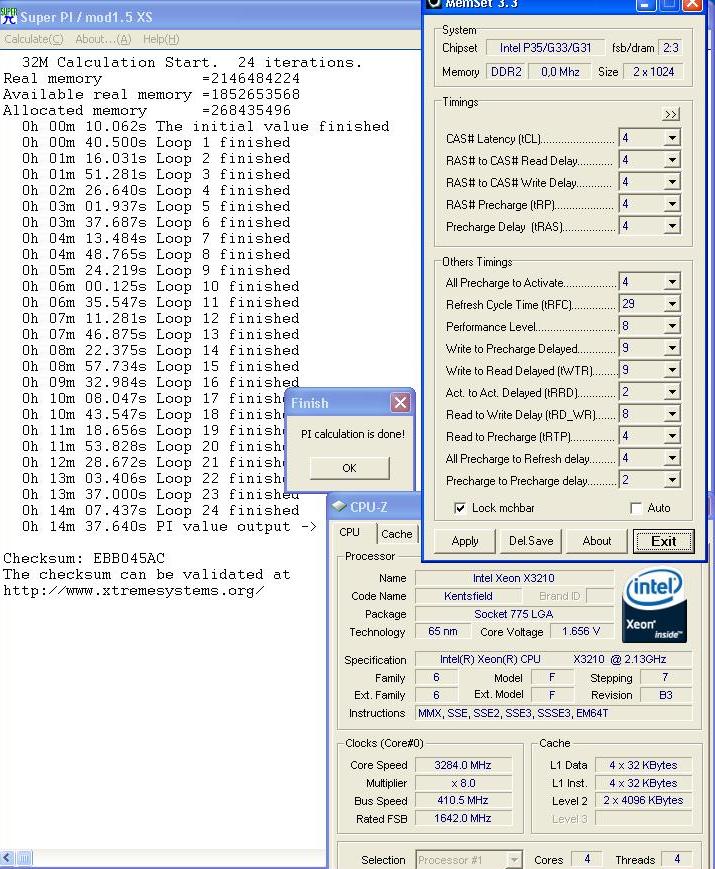Viewport: 715px width, 869px height.
Task: Click the Kentsfield code name value
Action: pyautogui.click(x=468, y=596)
